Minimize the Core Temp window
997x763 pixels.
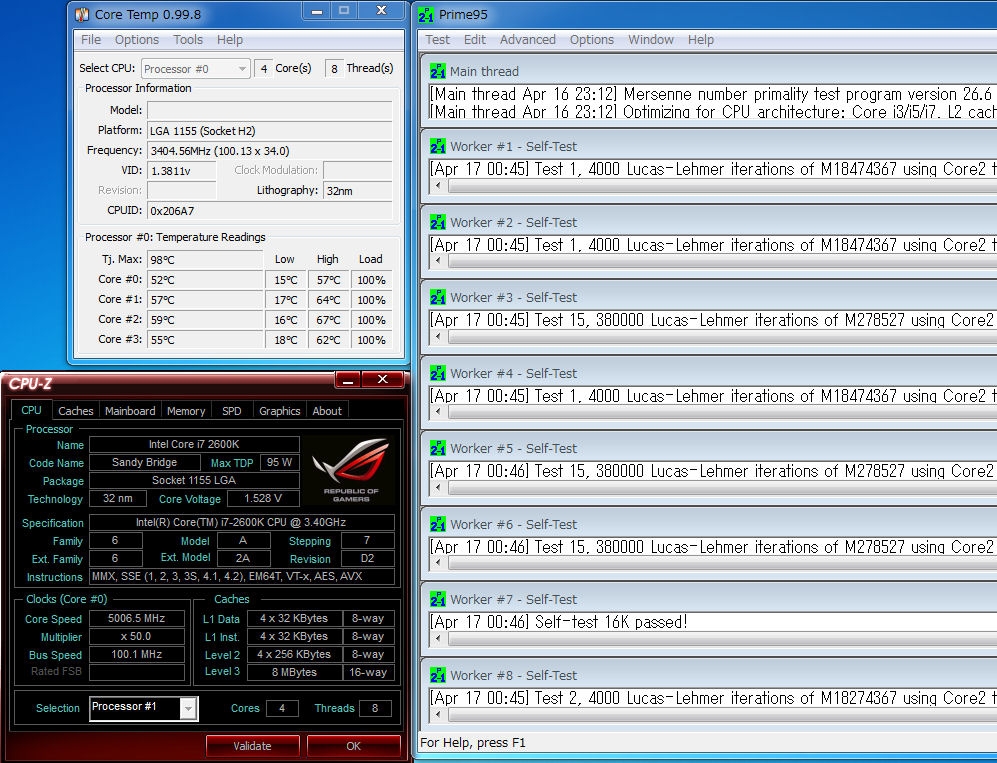click(x=317, y=11)
